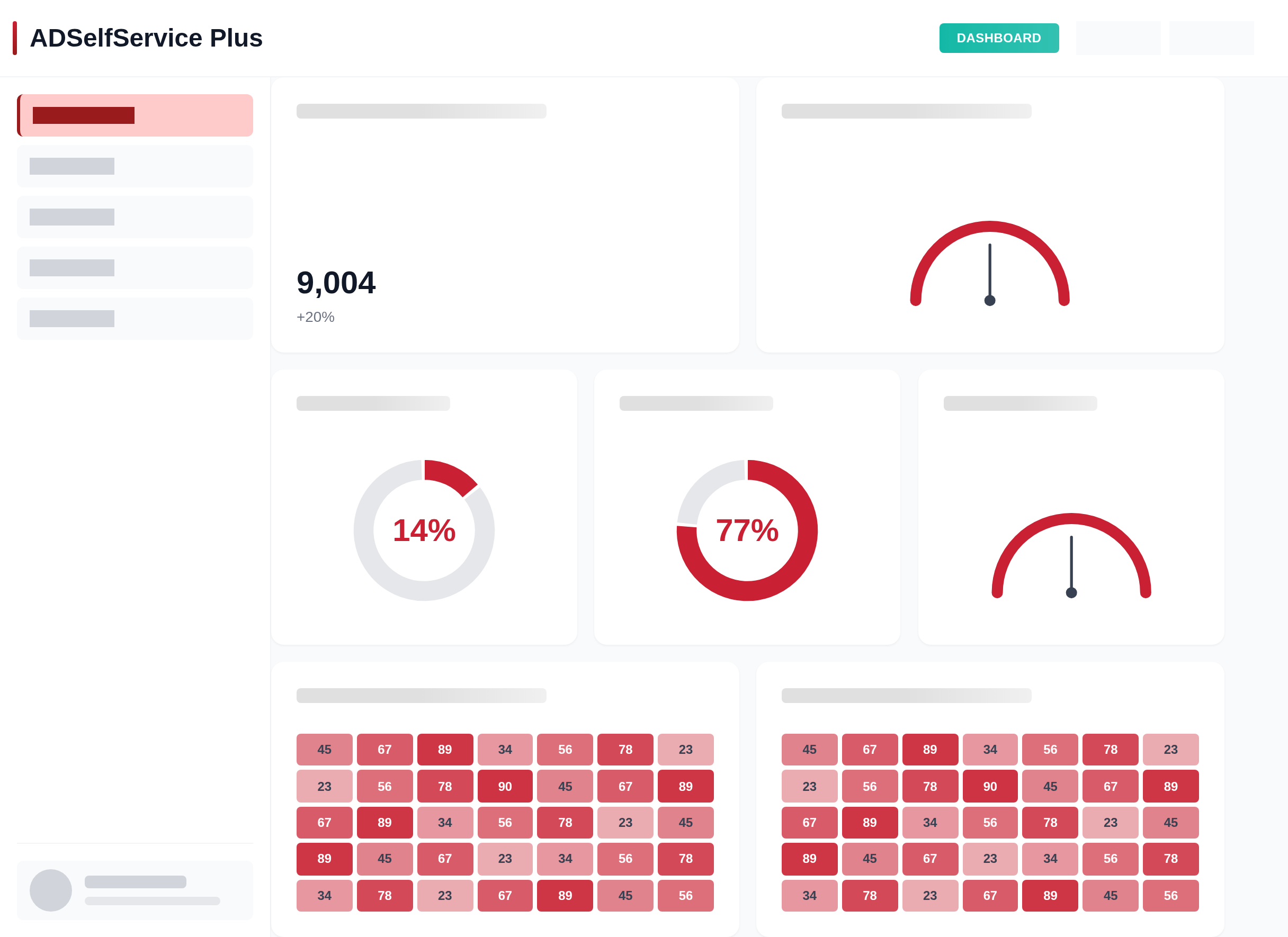
Task: Click the 90 cell in the right heatmap
Action: pyautogui.click(x=990, y=786)
